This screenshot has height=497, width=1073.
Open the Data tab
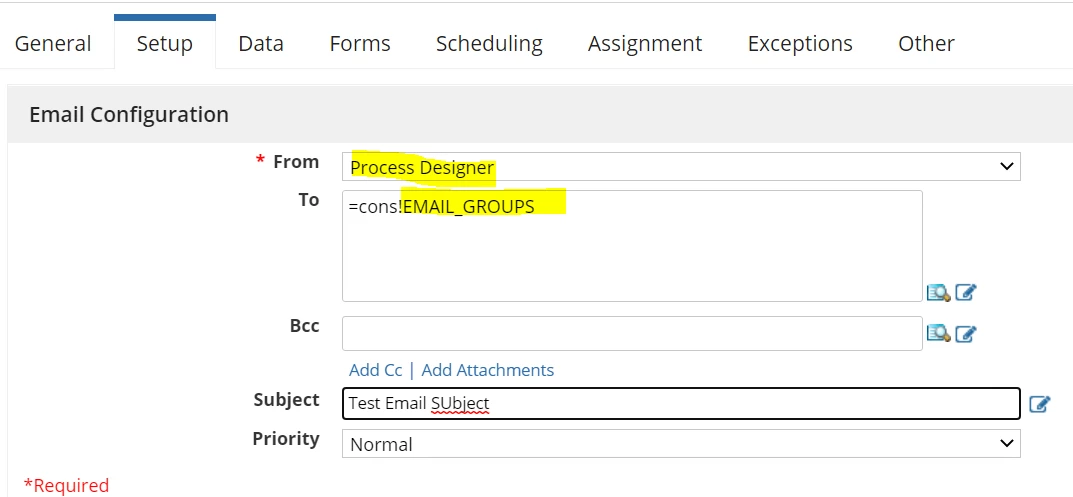(x=261, y=43)
